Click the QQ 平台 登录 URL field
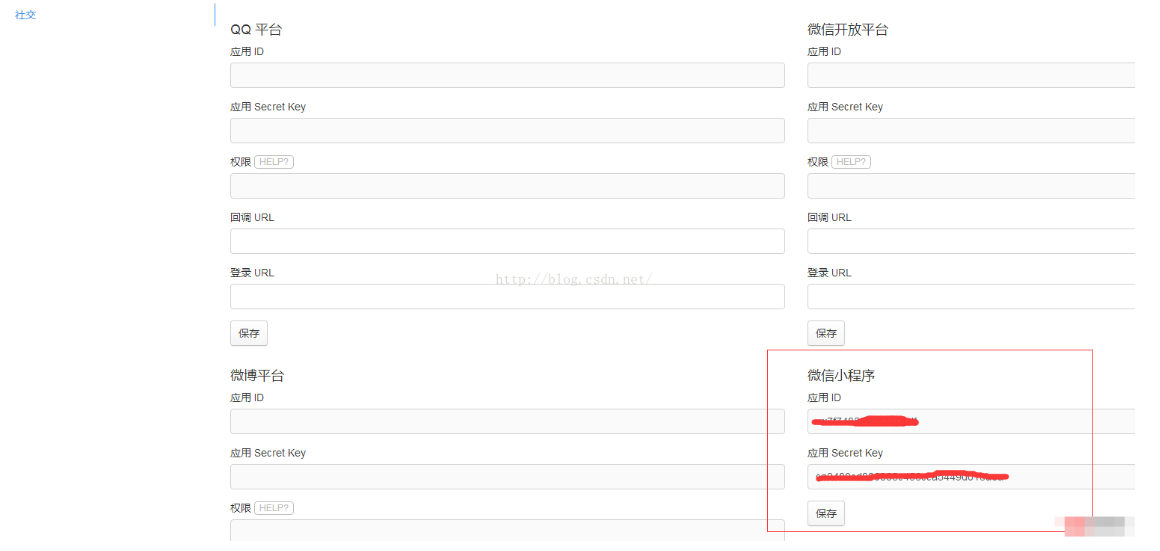This screenshot has height=551, width=1160. 508,297
